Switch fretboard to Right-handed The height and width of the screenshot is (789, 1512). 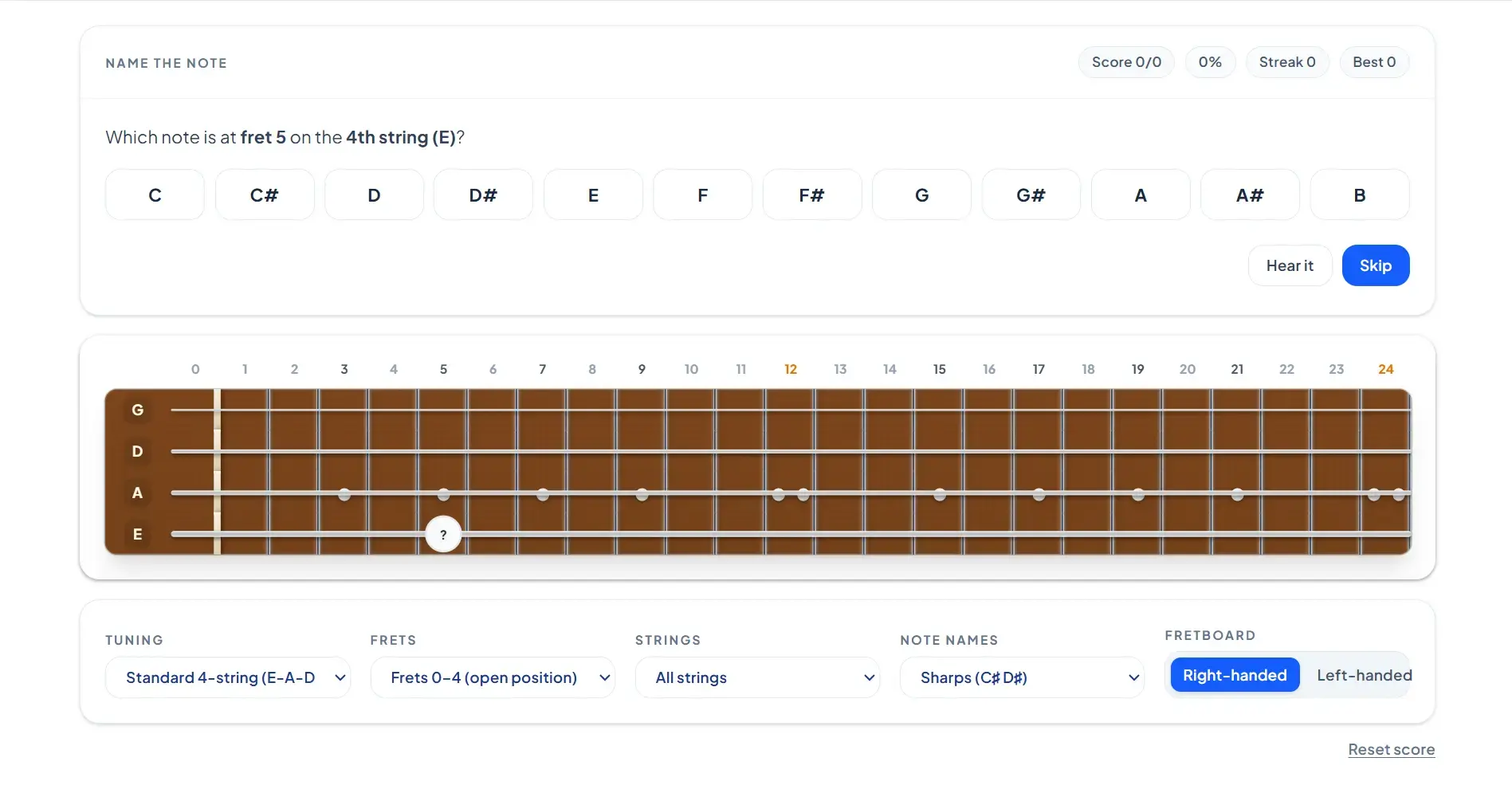1235,675
